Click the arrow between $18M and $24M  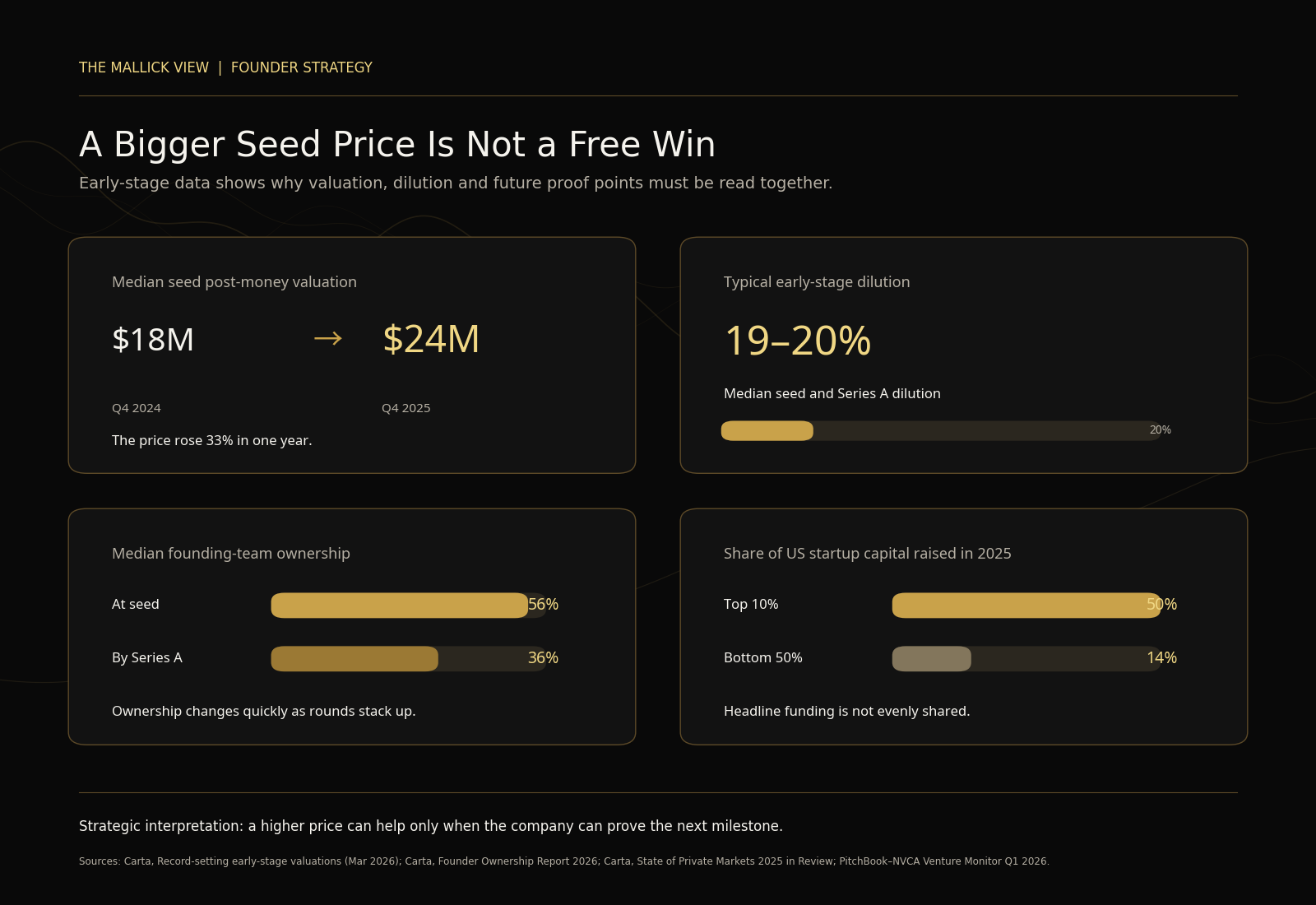(327, 338)
